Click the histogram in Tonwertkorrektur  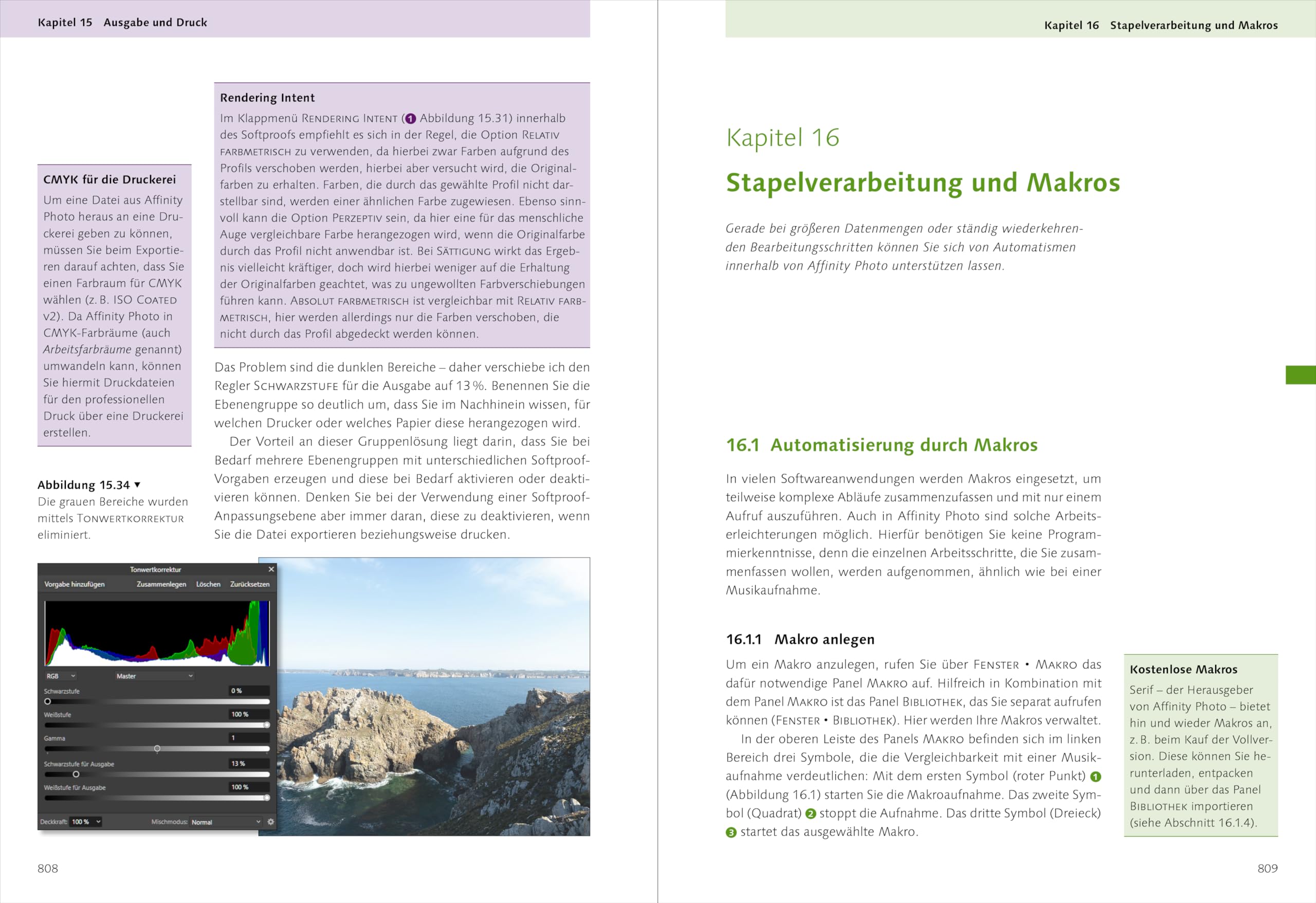point(157,634)
